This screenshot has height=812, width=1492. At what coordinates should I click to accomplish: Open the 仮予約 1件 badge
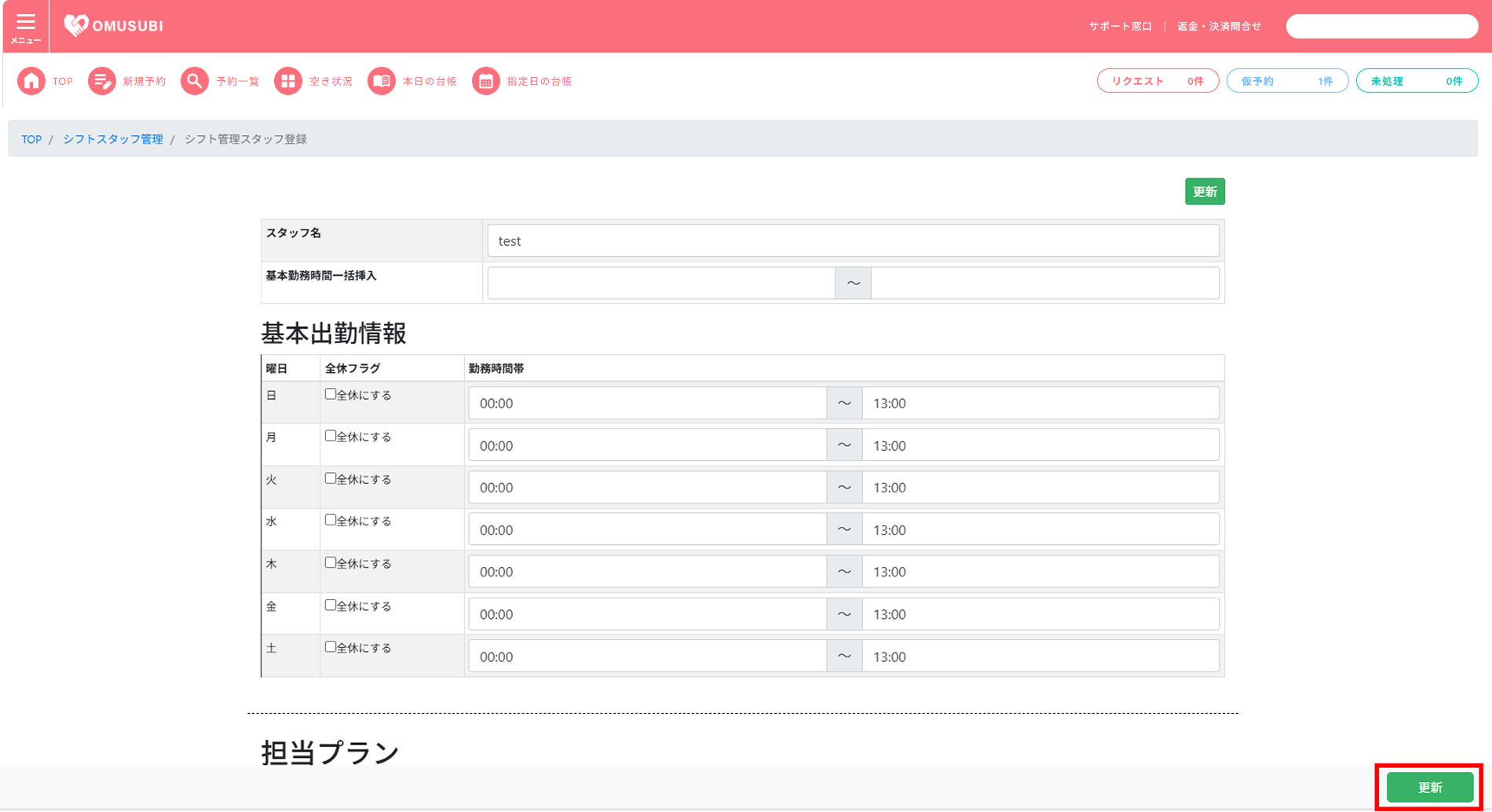[1287, 81]
